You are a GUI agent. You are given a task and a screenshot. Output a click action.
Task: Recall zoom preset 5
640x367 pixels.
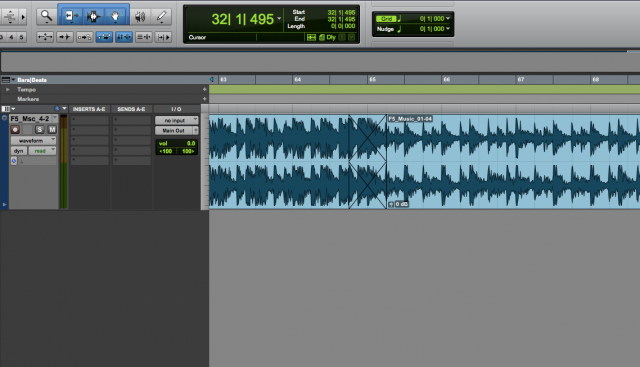(21, 37)
